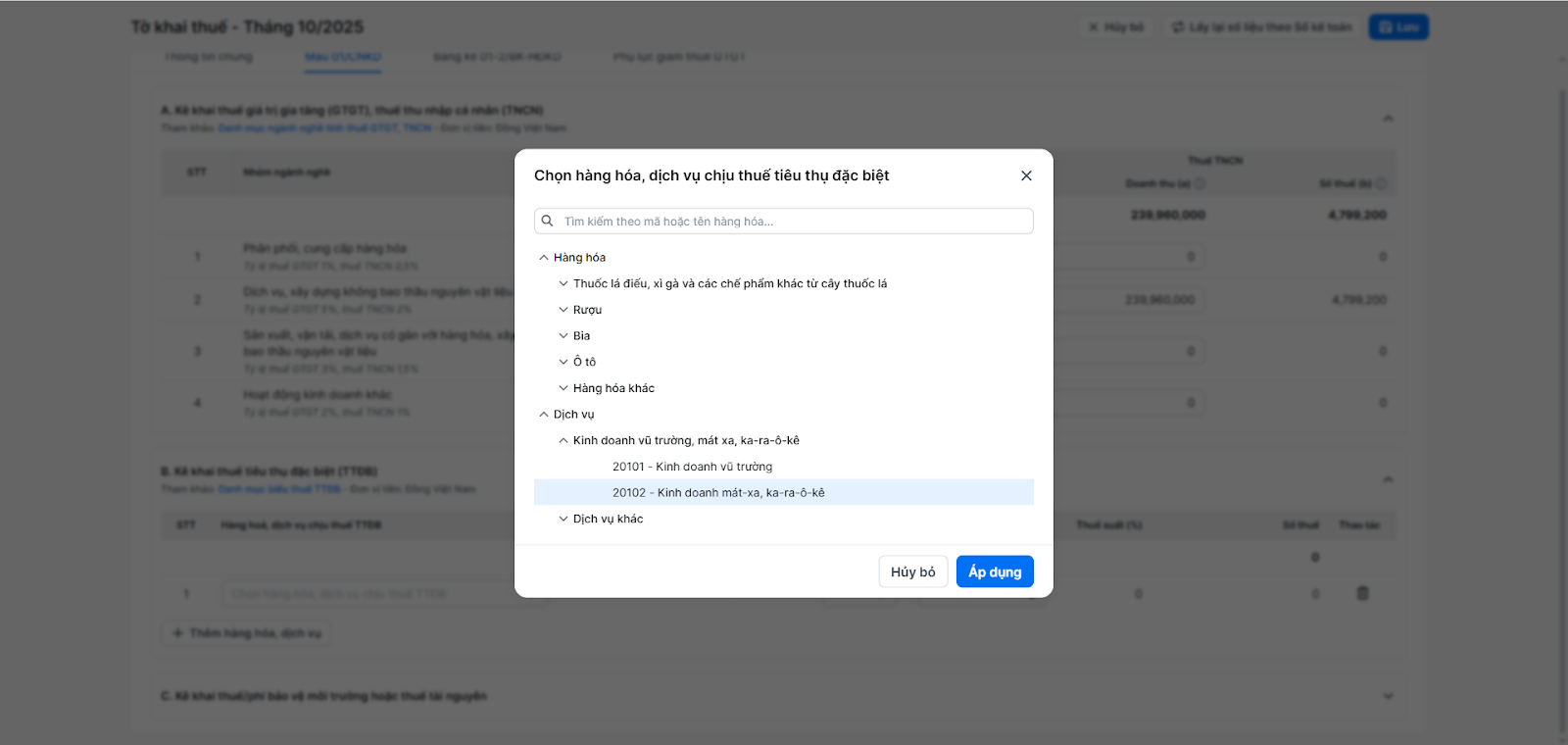The image size is (1568, 745).
Task: Expand Hàng hóa khác node
Action: click(563, 388)
